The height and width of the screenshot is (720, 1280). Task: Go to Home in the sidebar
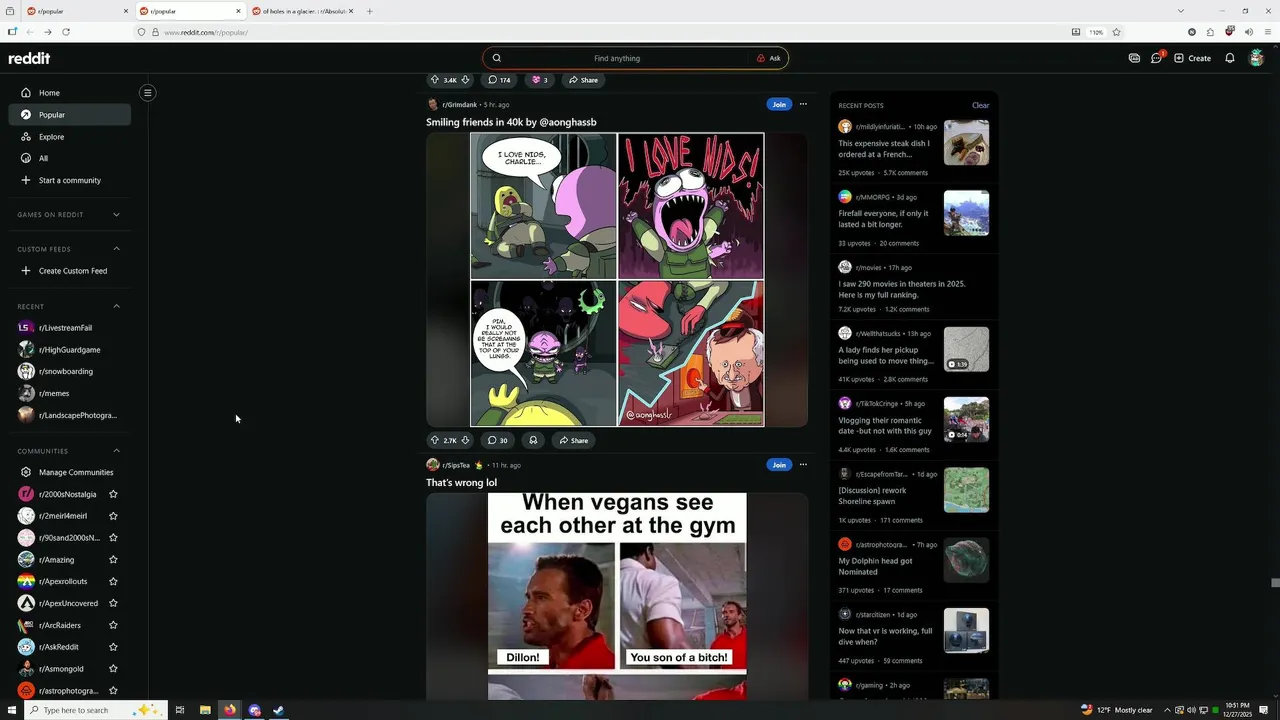(x=69, y=93)
